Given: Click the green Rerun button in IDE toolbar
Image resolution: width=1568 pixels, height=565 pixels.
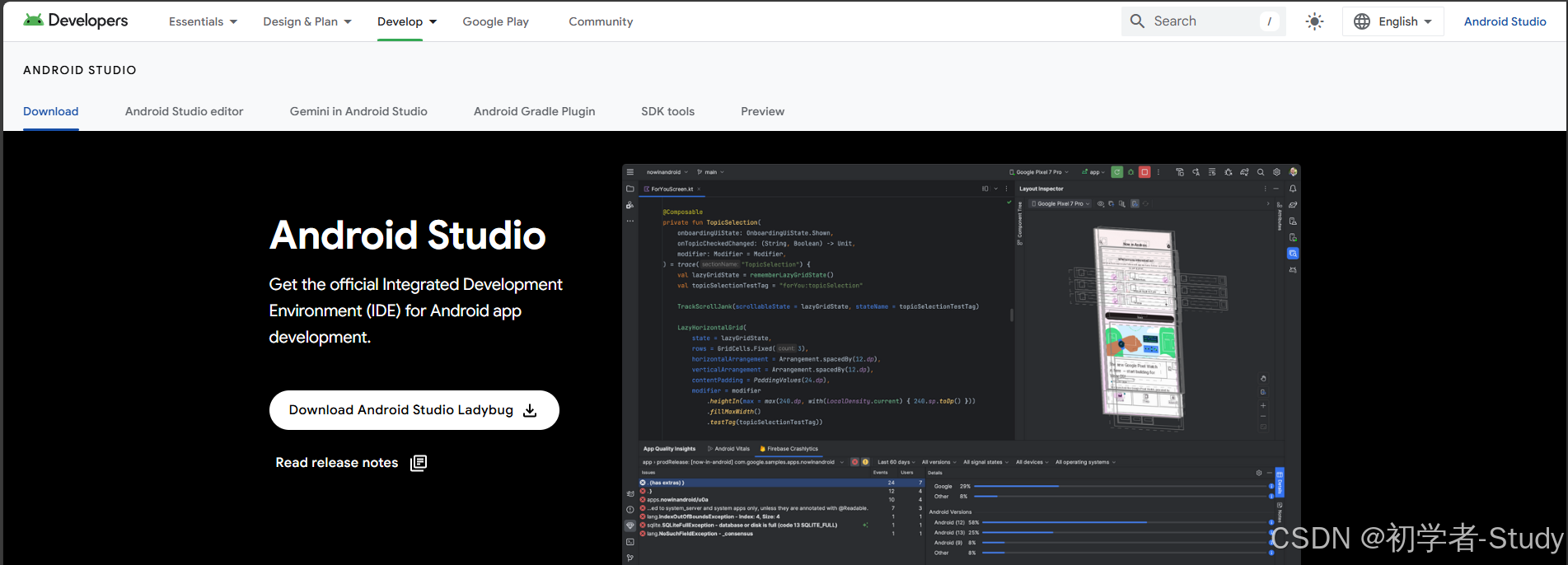Looking at the screenshot, I should tap(1116, 172).
